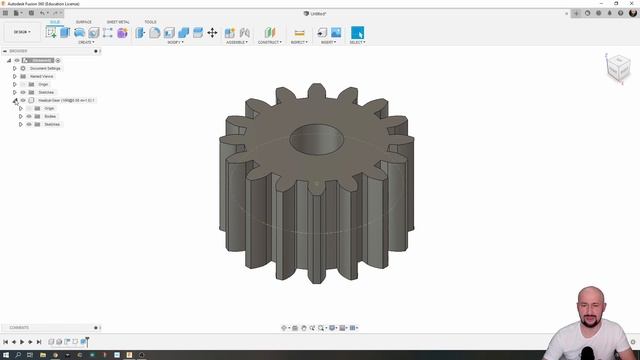The height and width of the screenshot is (360, 640).
Task: Open the Design workspace dropdown
Action: [22, 32]
